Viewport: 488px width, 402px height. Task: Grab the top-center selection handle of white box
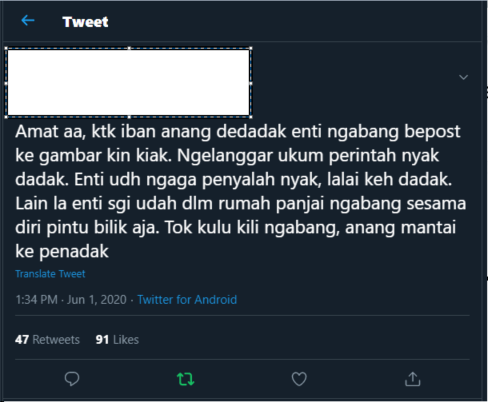coord(129,48)
